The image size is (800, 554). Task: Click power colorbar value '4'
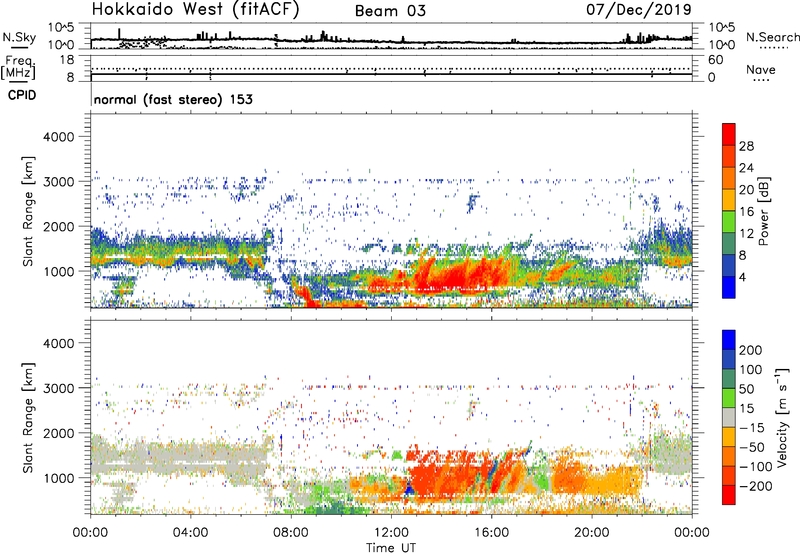742,277
